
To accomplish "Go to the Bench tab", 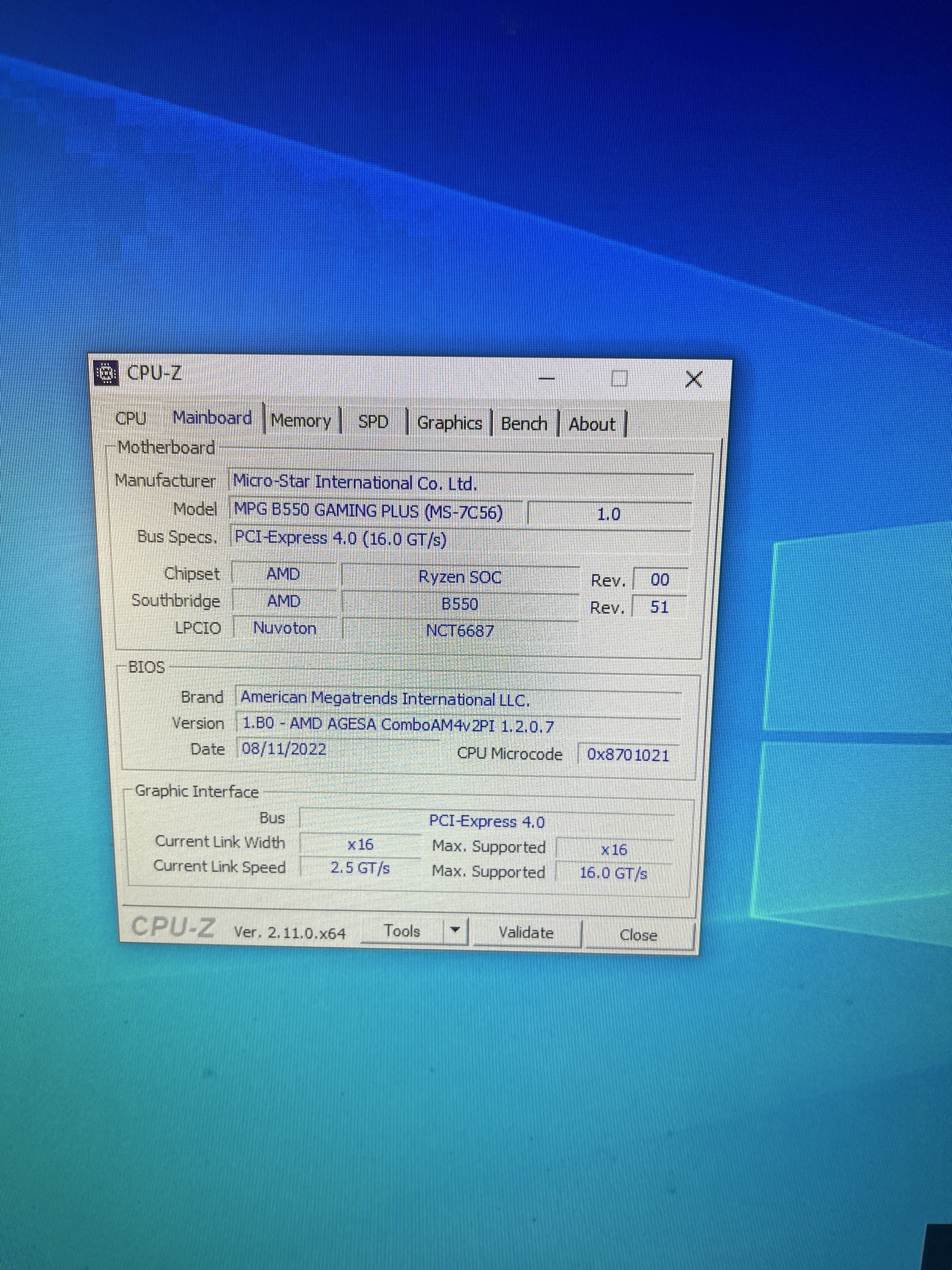I will click(x=524, y=424).
